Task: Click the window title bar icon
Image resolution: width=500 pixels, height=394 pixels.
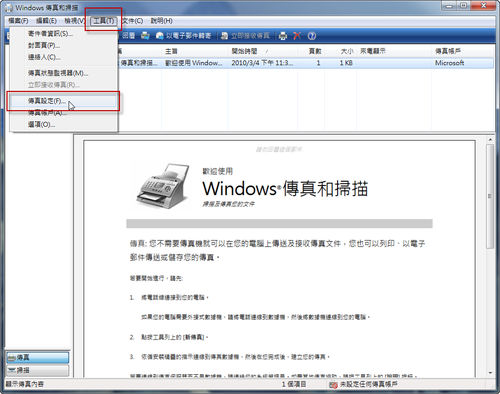Action: click(x=9, y=8)
